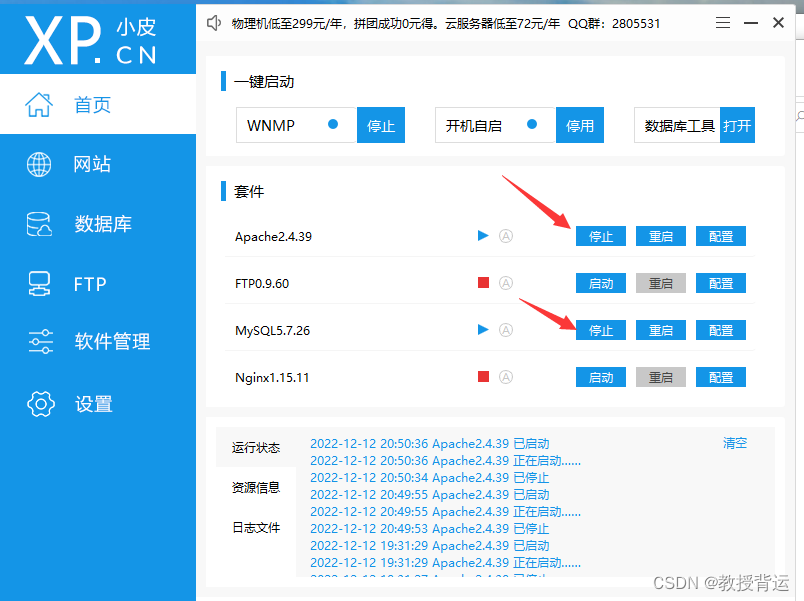This screenshot has width=804, height=601.
Task: Open the Nginx1.15.11 config
Action: 721,377
